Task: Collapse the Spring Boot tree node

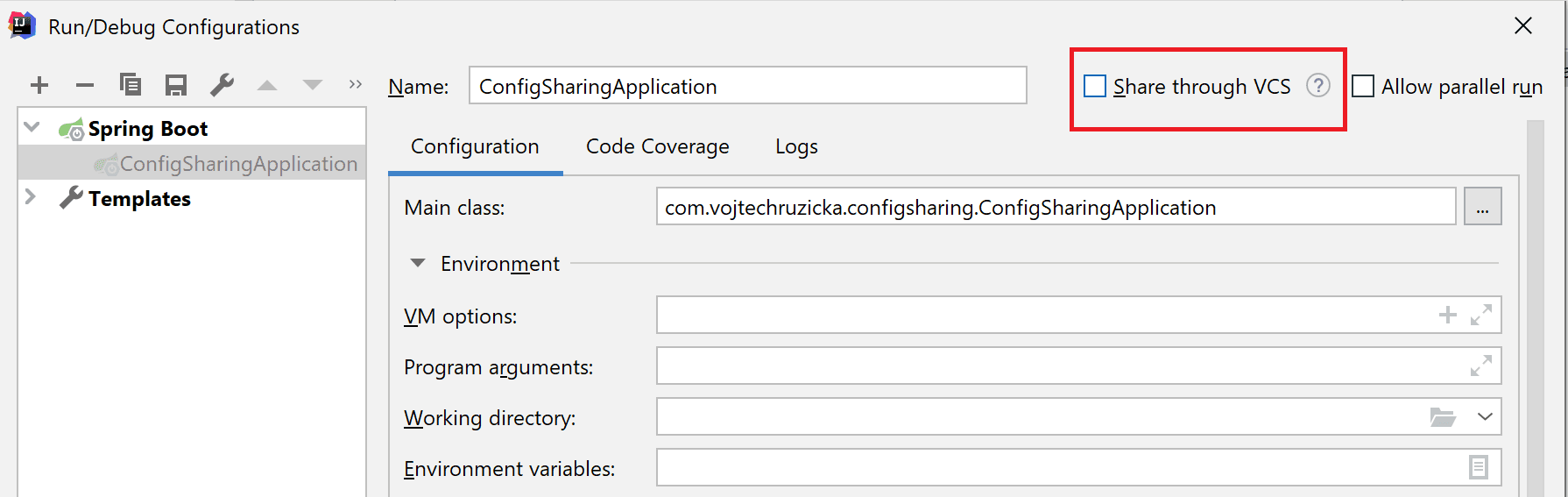Action: (32, 127)
